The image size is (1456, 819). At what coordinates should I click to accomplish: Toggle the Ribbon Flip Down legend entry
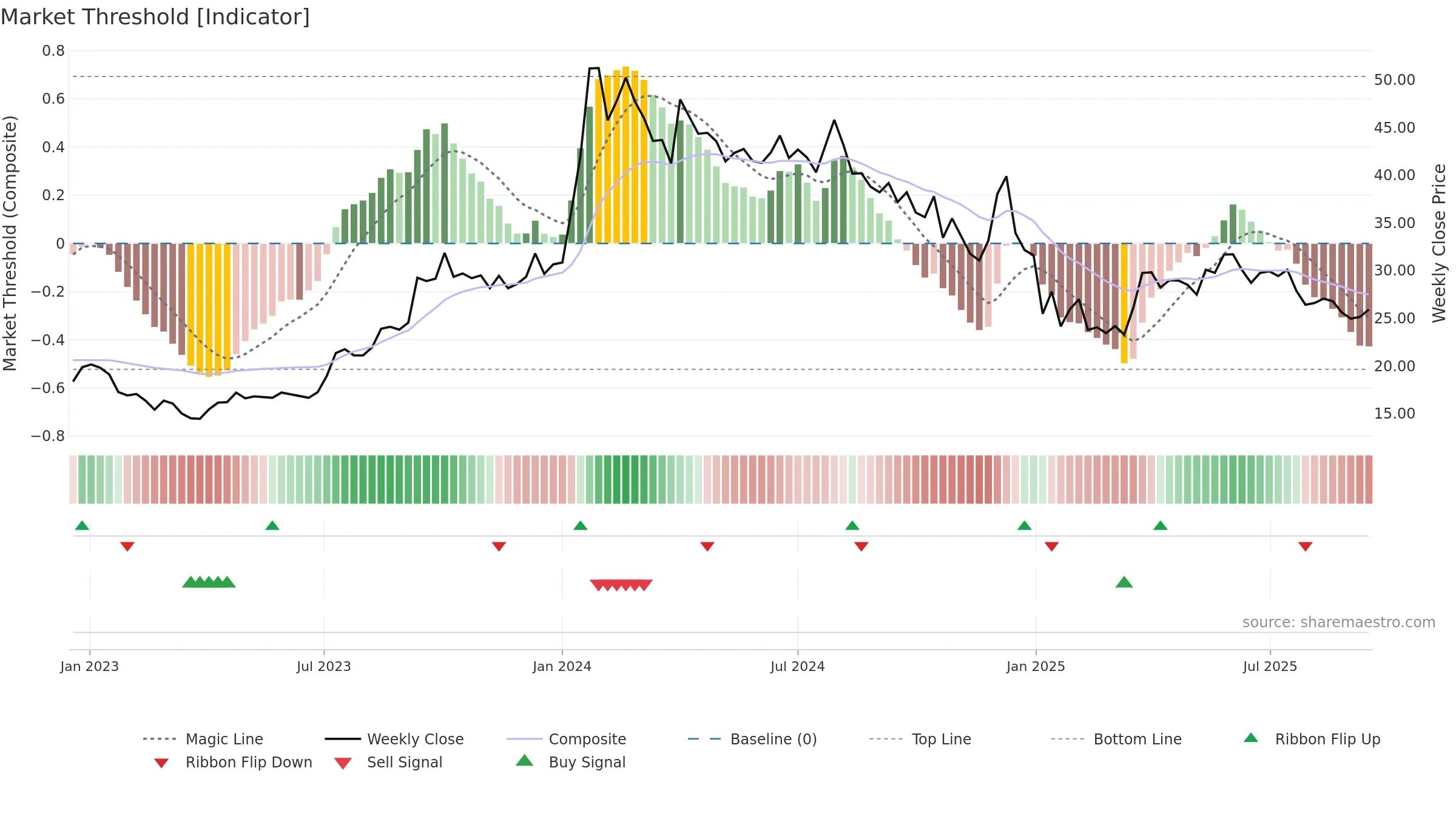(232, 762)
